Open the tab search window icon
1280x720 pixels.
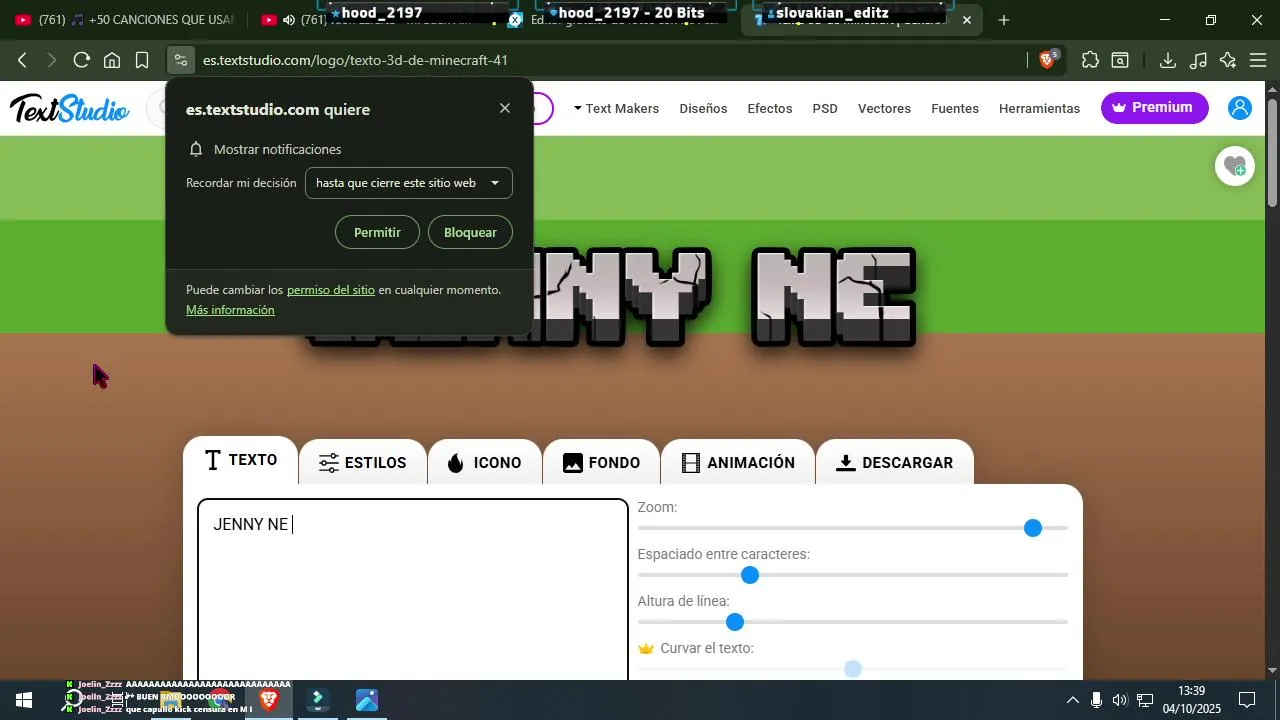(x=1120, y=60)
